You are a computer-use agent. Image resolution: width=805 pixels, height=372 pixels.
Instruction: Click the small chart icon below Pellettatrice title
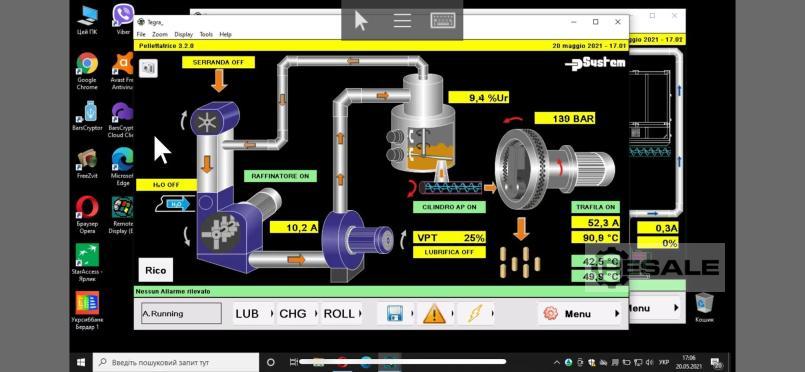tap(148, 68)
